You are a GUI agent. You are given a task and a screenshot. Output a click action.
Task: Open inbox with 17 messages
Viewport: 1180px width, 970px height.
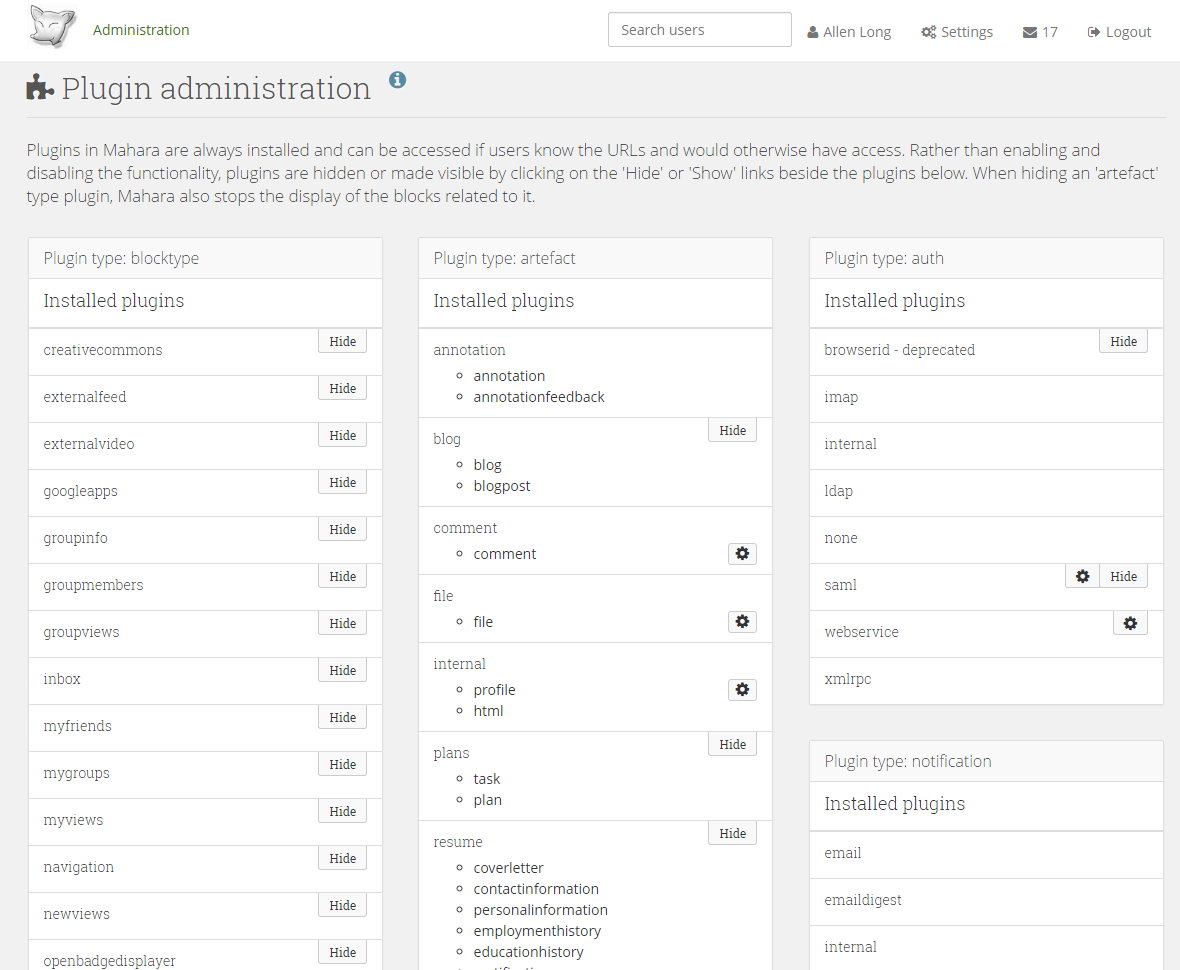click(1040, 32)
